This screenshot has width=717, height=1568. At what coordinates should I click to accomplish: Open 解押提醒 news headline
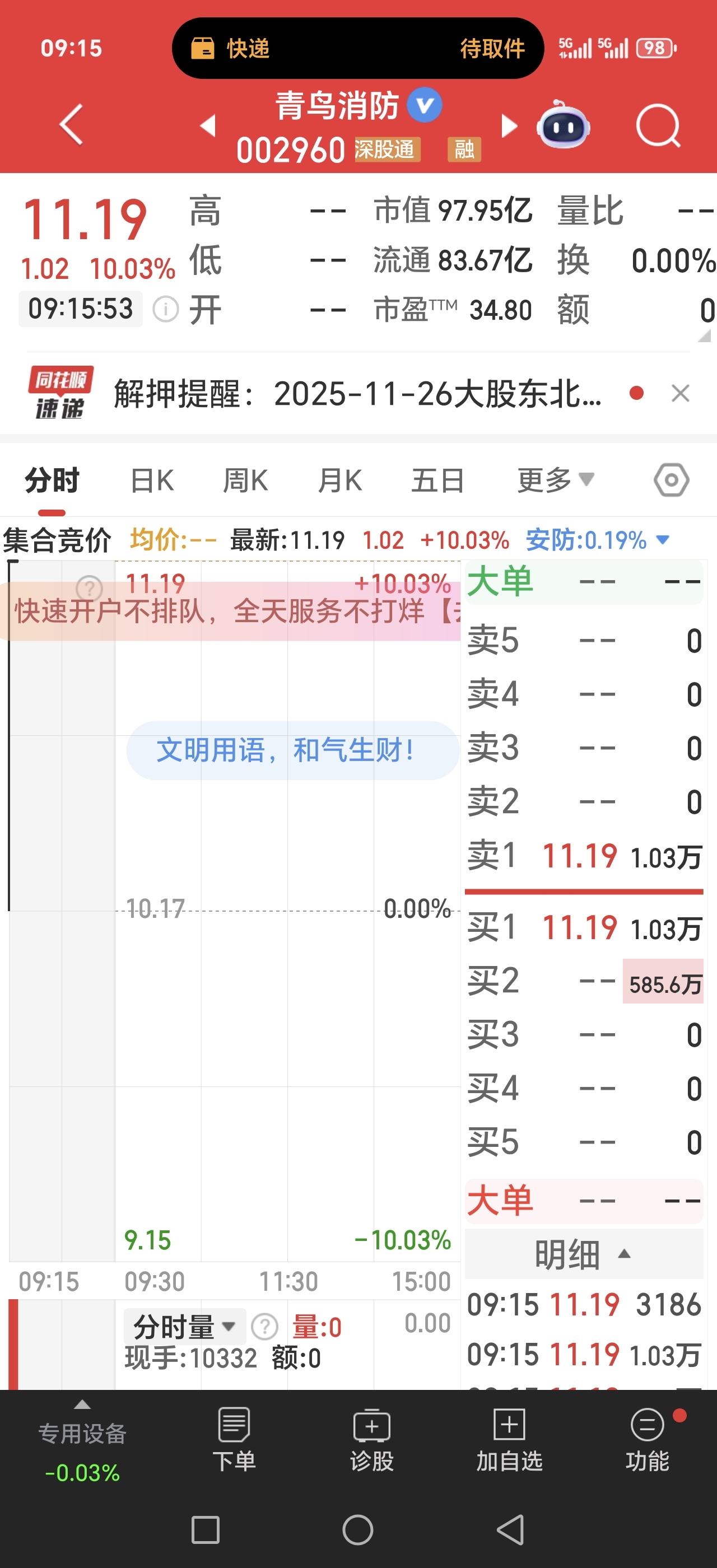tap(358, 394)
